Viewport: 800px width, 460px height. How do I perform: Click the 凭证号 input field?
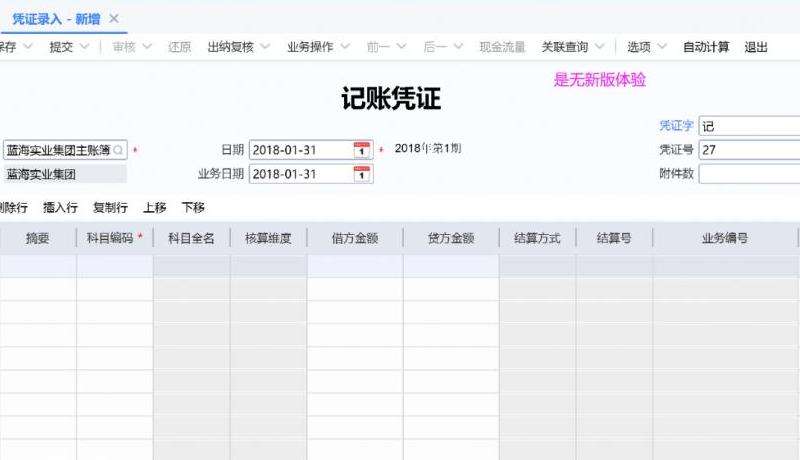click(x=748, y=150)
